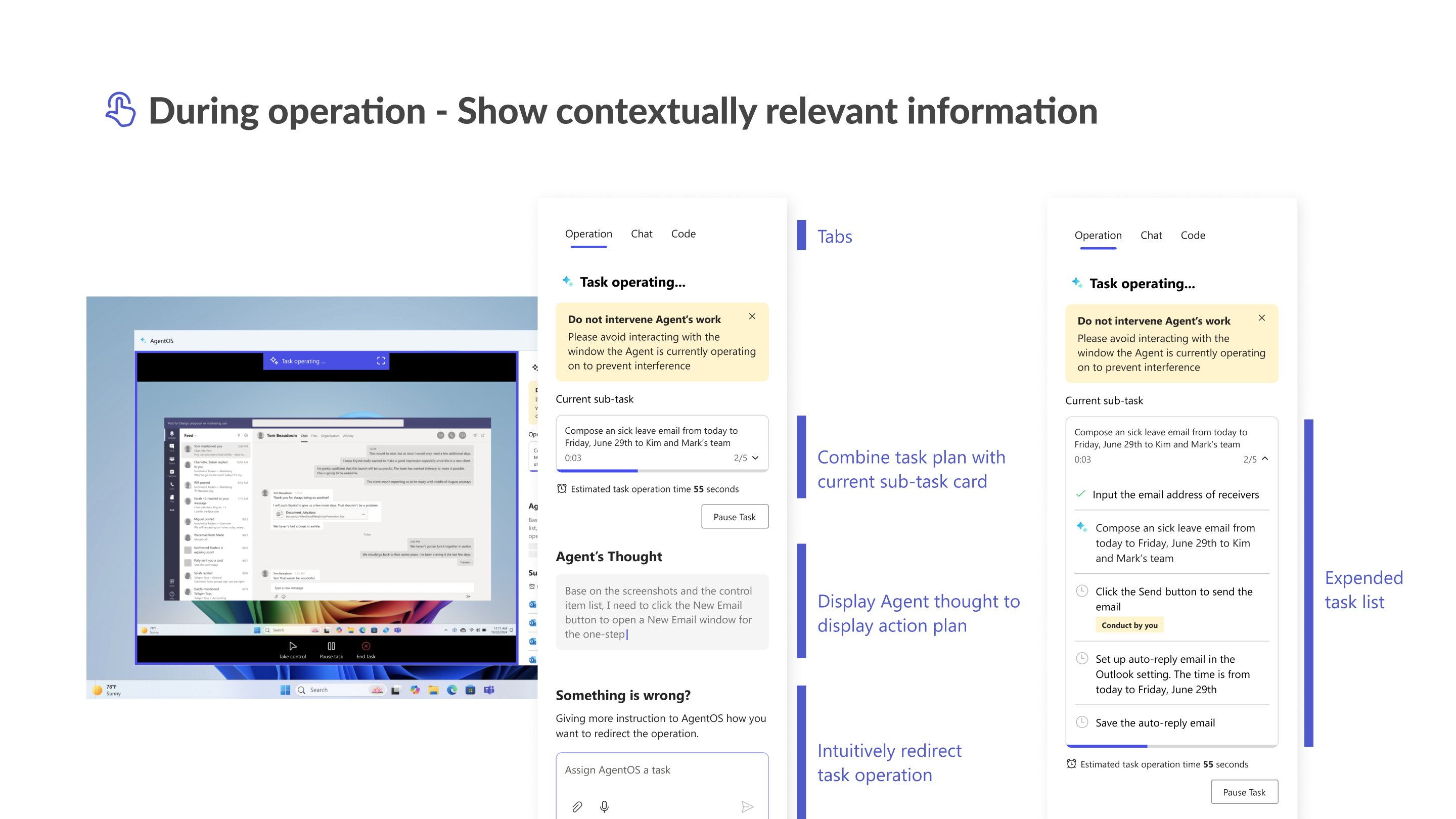Viewport: 1456px width, 819px height.
Task: Click Pause Task button in the middle panel
Action: point(735,517)
